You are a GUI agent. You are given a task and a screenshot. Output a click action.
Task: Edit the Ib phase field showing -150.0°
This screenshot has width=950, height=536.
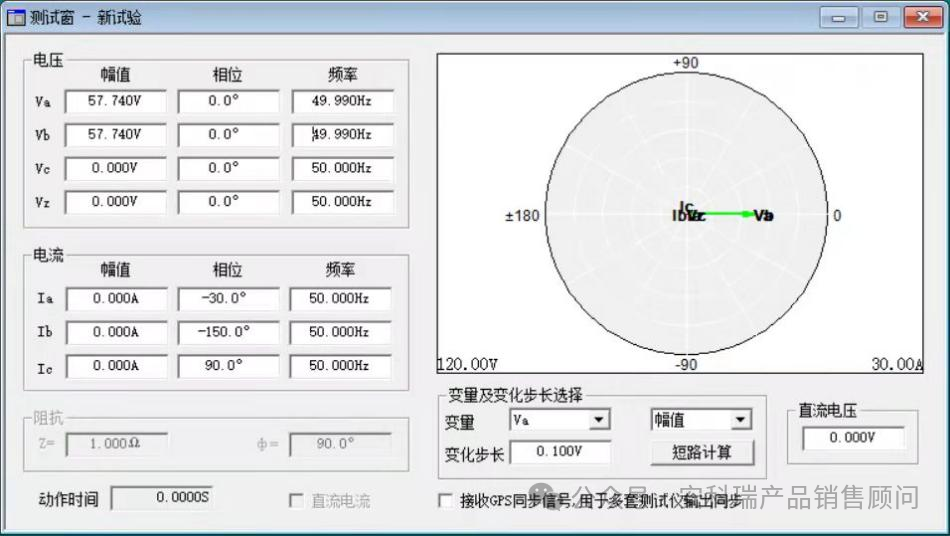pos(228,333)
